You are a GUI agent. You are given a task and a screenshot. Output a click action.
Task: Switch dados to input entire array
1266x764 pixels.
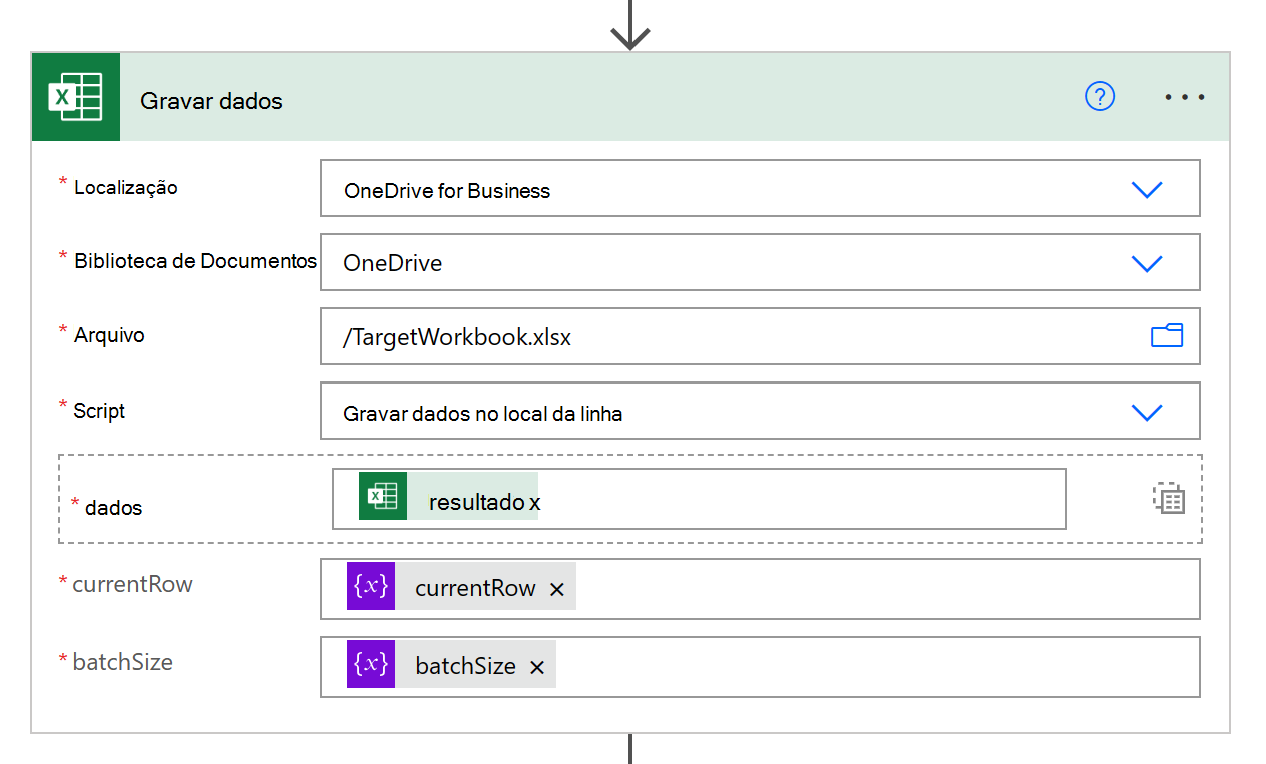point(1168,498)
